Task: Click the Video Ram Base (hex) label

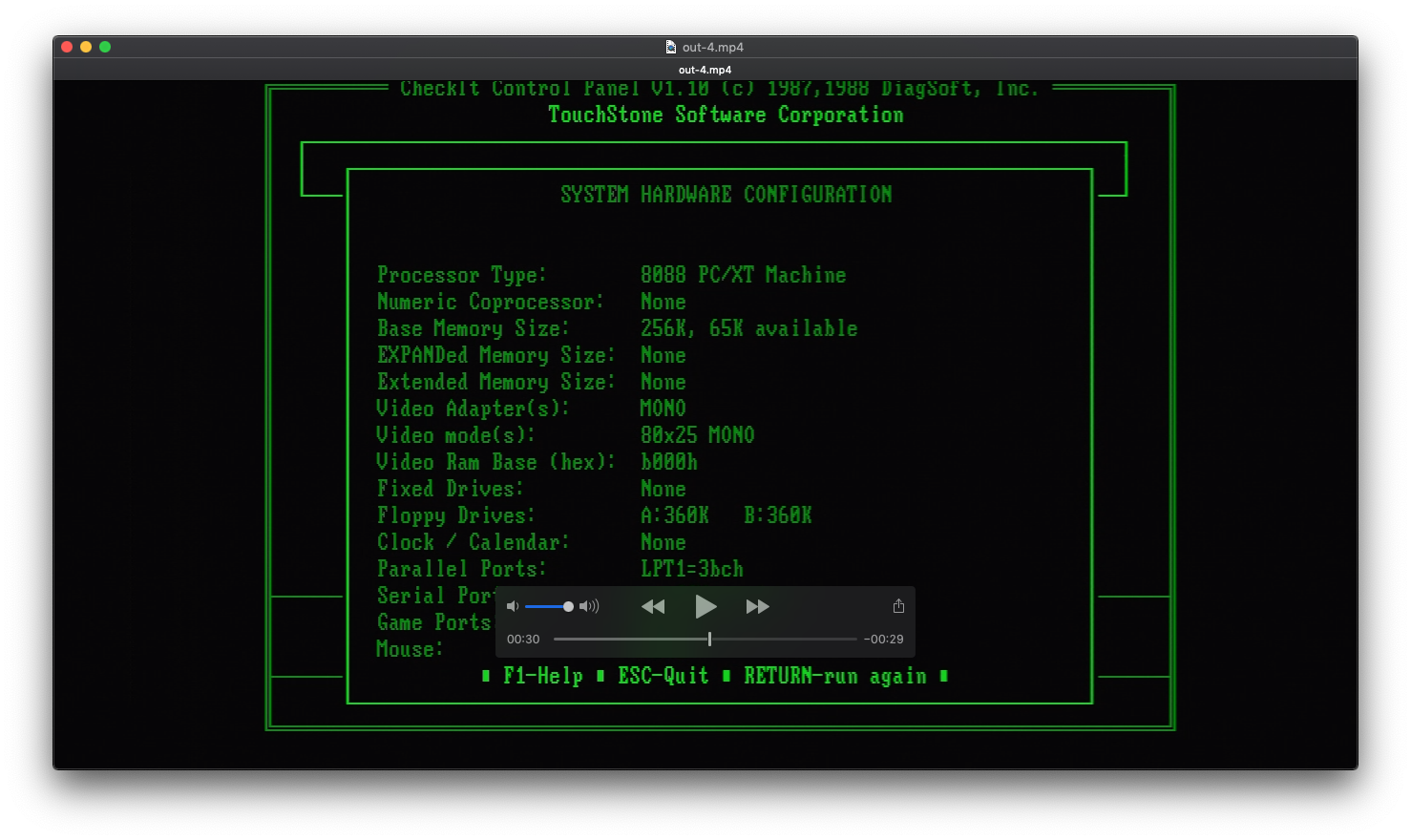Action: coord(496,462)
